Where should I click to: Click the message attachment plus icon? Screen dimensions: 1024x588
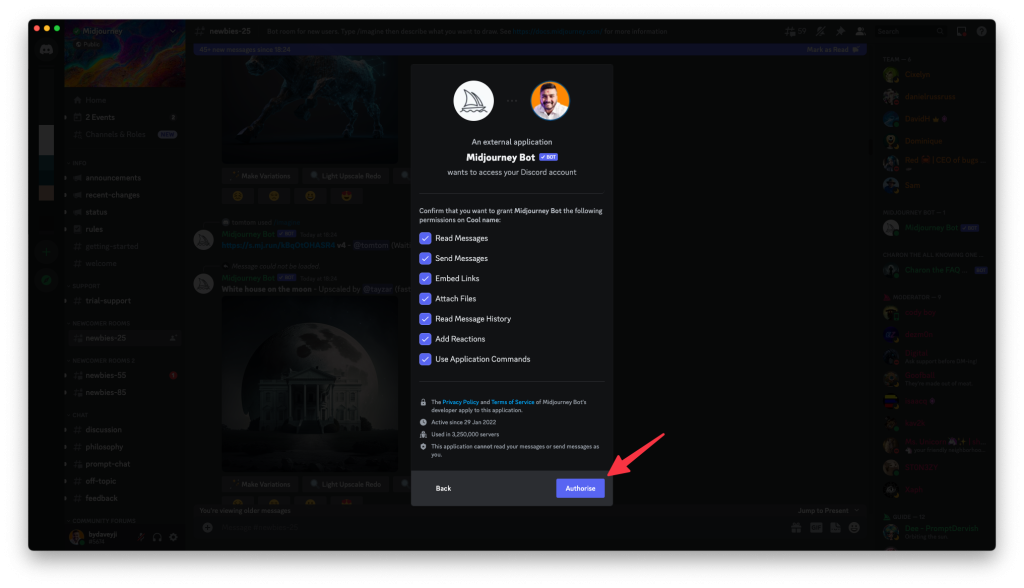pos(208,528)
